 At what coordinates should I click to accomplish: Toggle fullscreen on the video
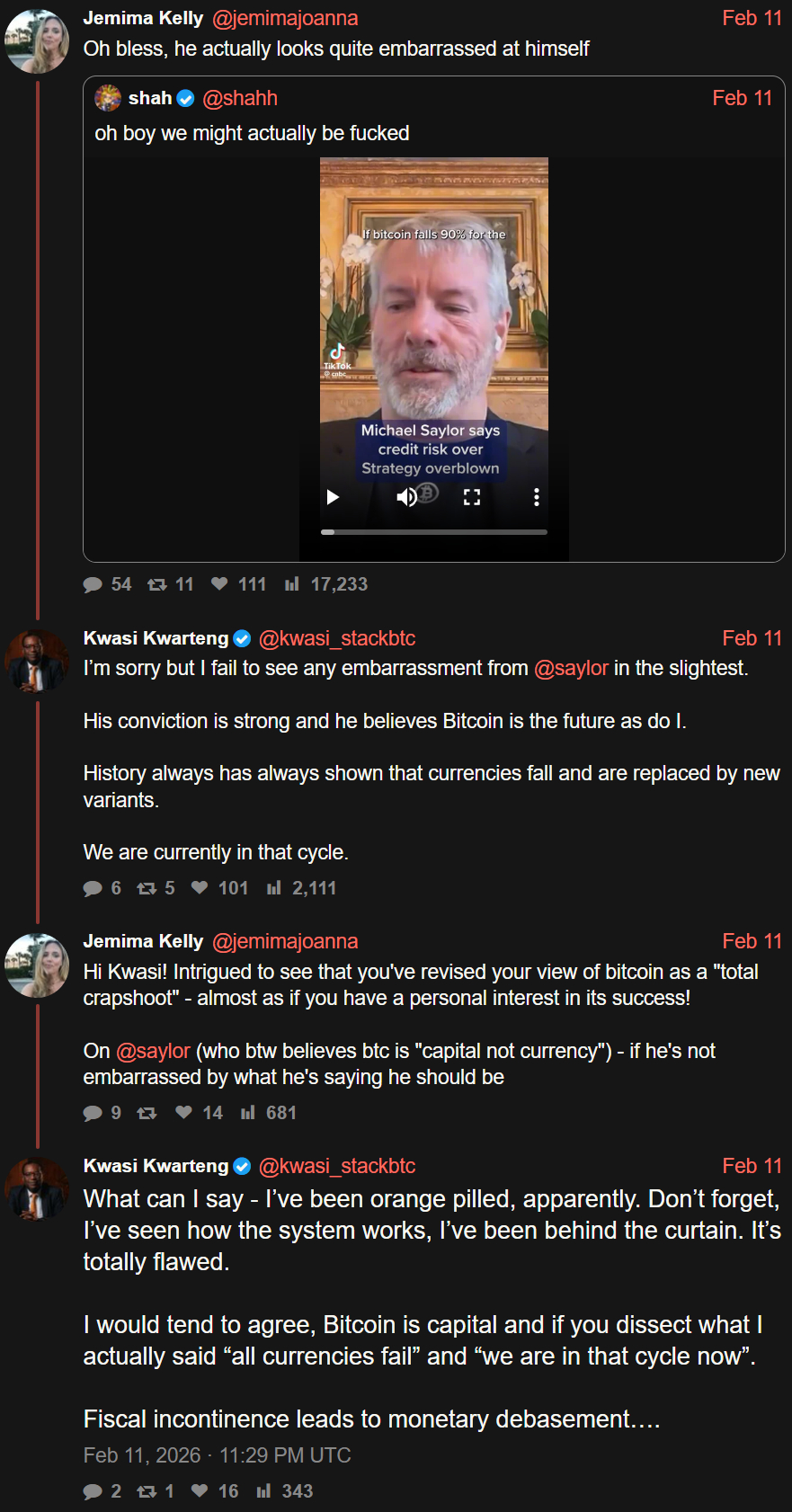(x=471, y=497)
